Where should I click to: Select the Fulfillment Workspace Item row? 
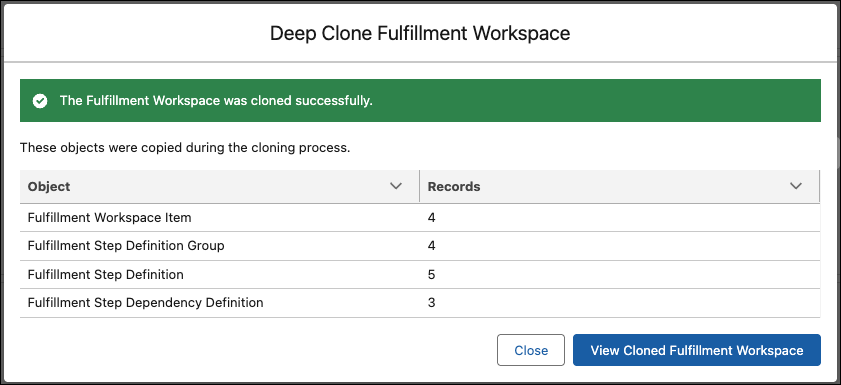[420, 218]
